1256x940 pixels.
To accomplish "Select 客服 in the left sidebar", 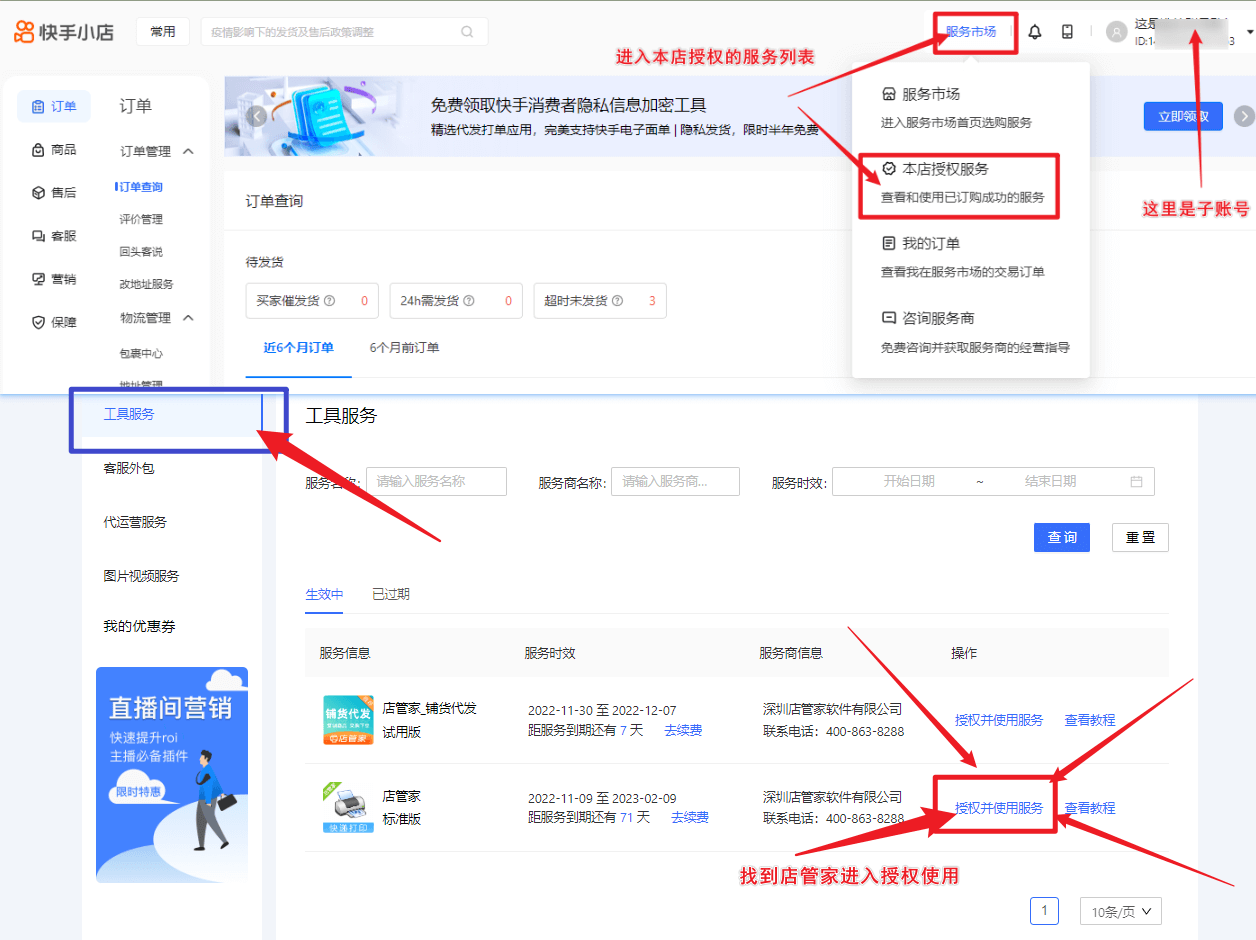I will [54, 236].
